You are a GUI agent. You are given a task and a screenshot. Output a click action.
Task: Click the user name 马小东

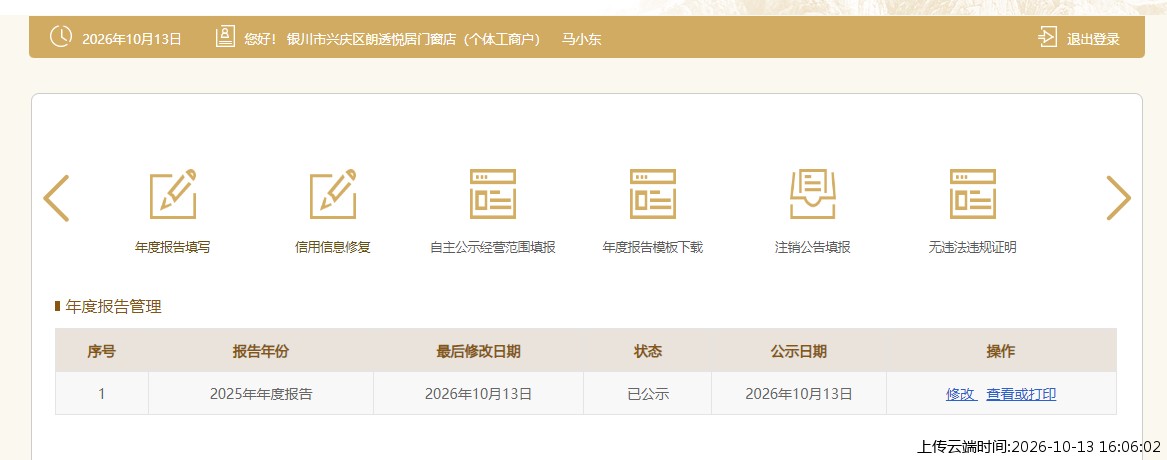click(x=581, y=39)
